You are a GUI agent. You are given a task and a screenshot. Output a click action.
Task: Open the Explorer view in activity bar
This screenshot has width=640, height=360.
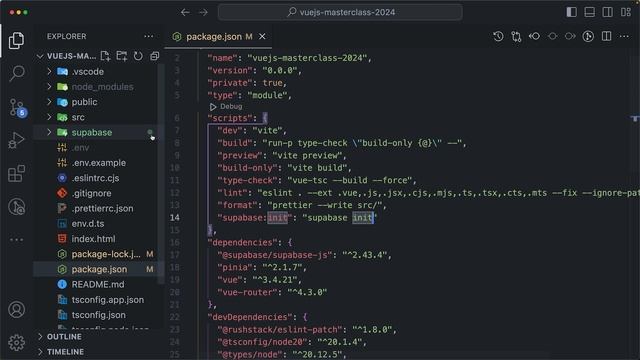[x=16, y=40]
